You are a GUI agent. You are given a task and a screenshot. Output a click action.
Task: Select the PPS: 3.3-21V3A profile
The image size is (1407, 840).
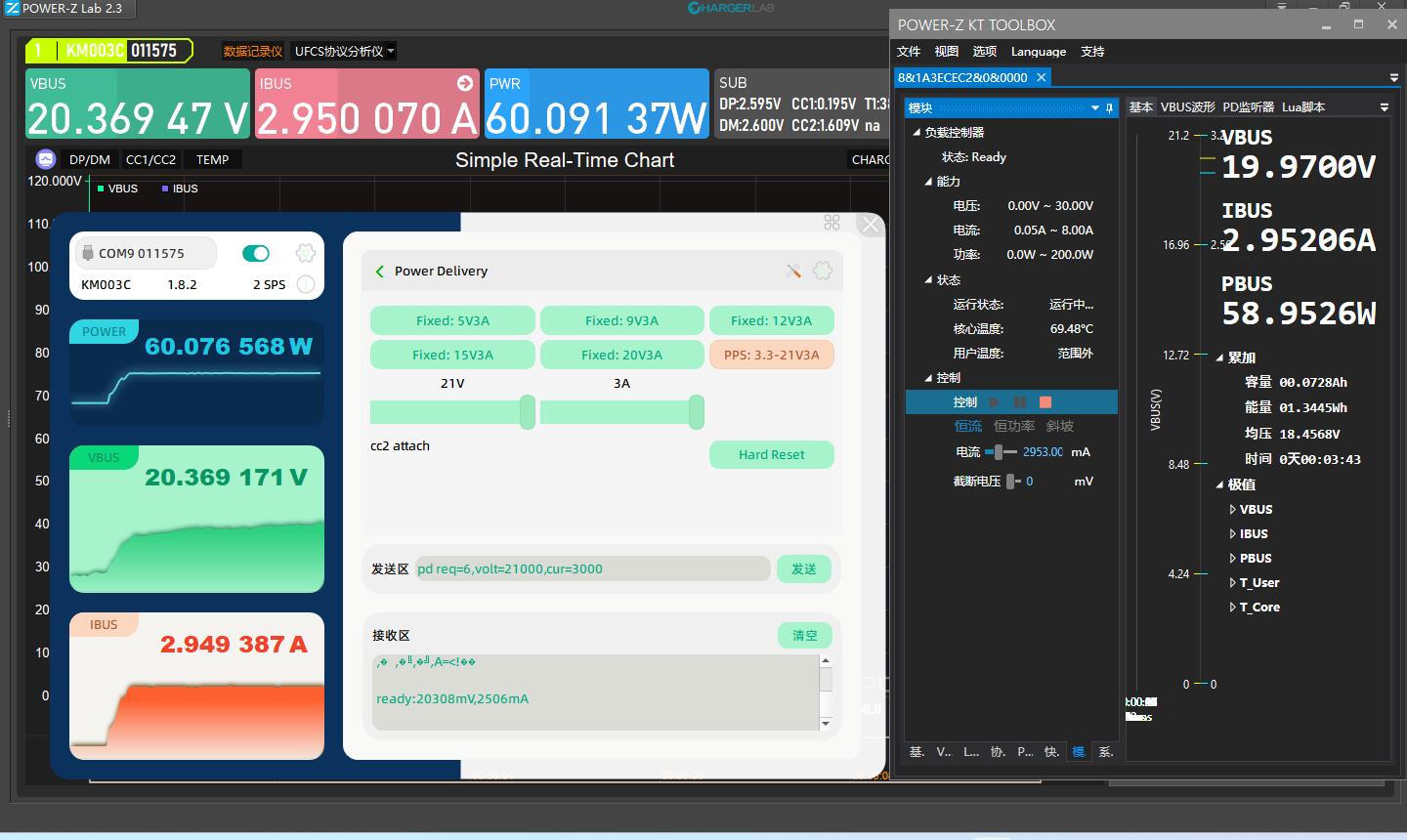tap(771, 355)
